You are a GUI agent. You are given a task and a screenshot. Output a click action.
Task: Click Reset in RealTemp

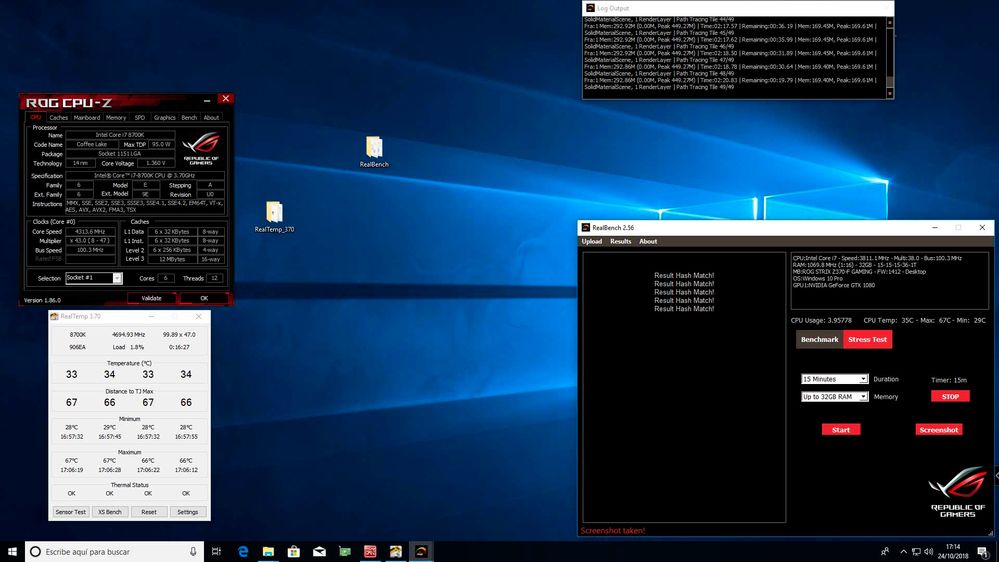(149, 512)
